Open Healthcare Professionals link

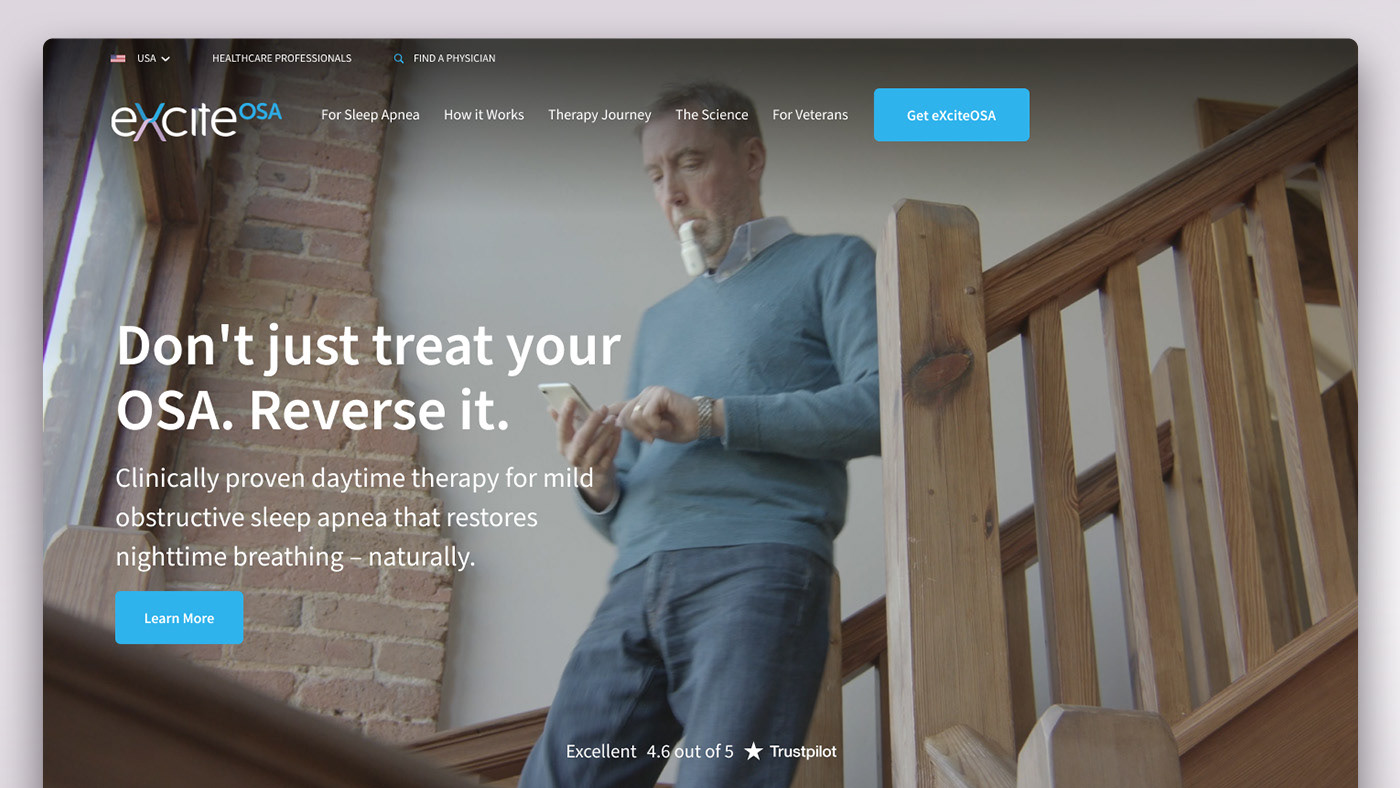282,59
